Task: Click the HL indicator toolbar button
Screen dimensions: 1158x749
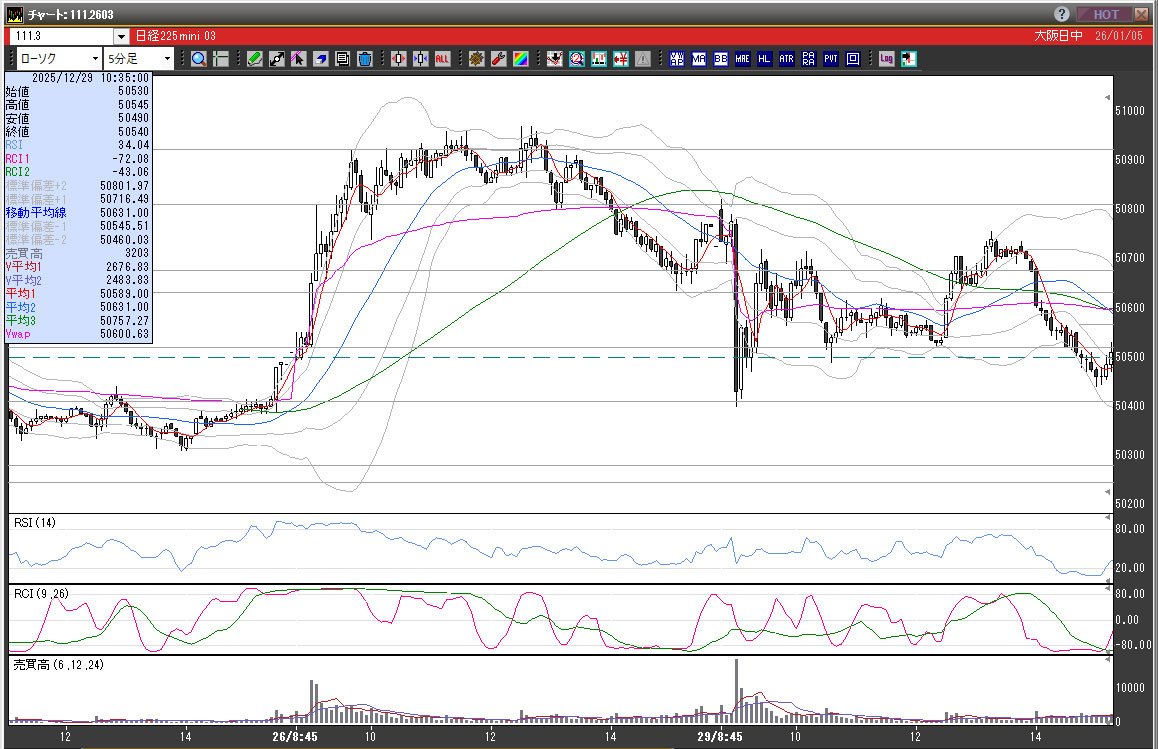Action: coord(765,59)
